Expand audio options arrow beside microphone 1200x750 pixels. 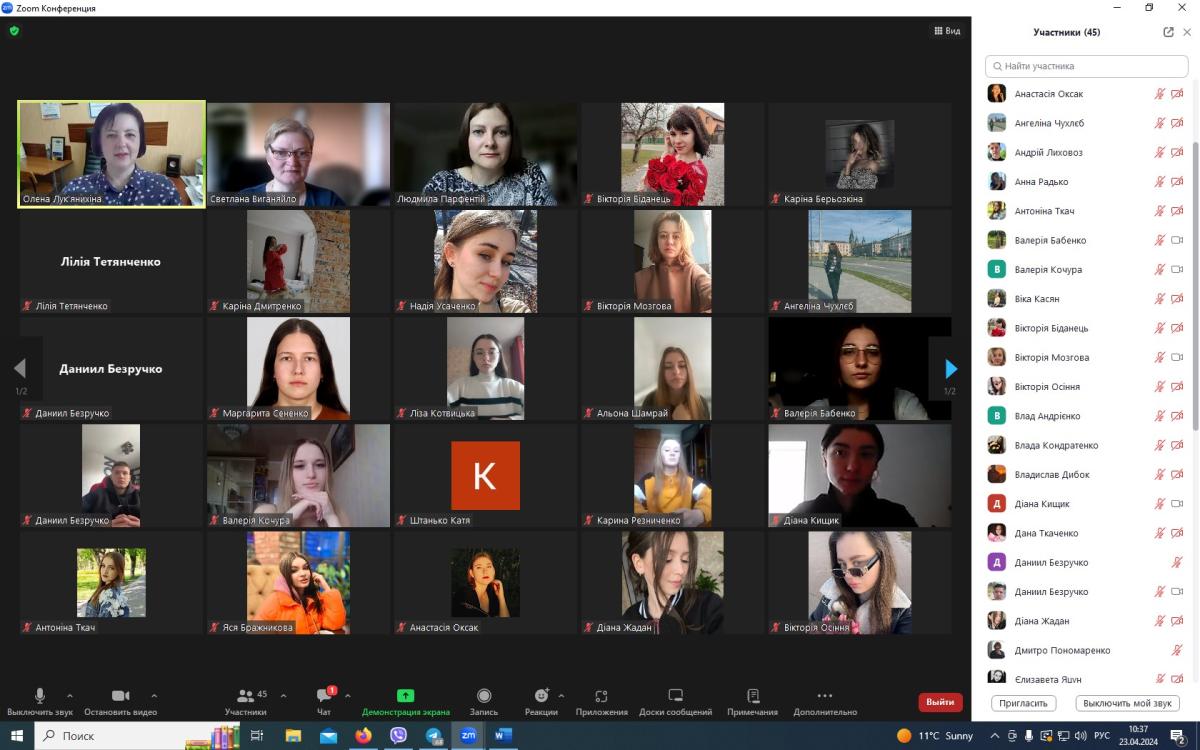click(x=69, y=695)
